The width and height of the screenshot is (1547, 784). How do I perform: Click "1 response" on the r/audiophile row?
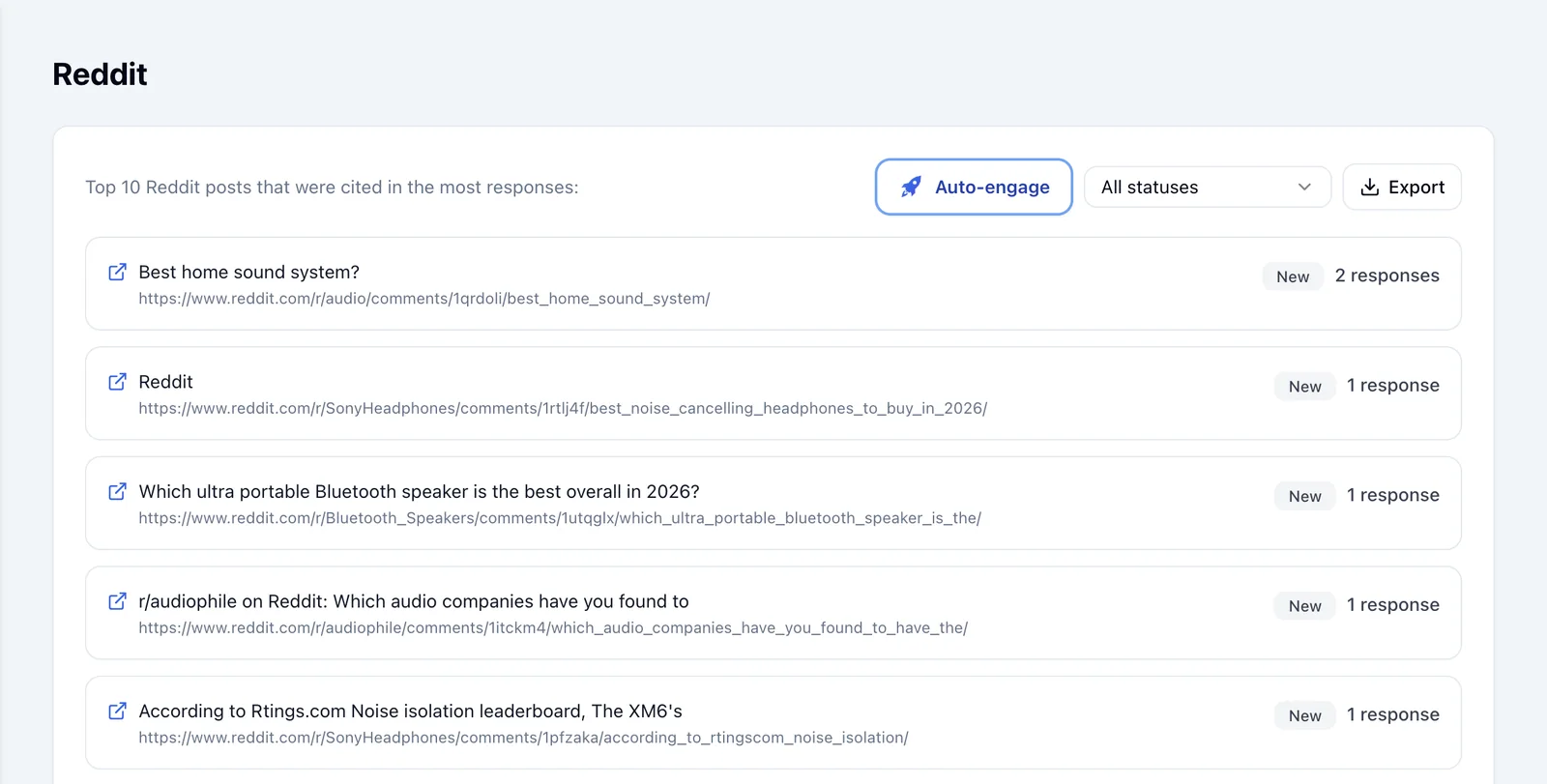(1392, 604)
